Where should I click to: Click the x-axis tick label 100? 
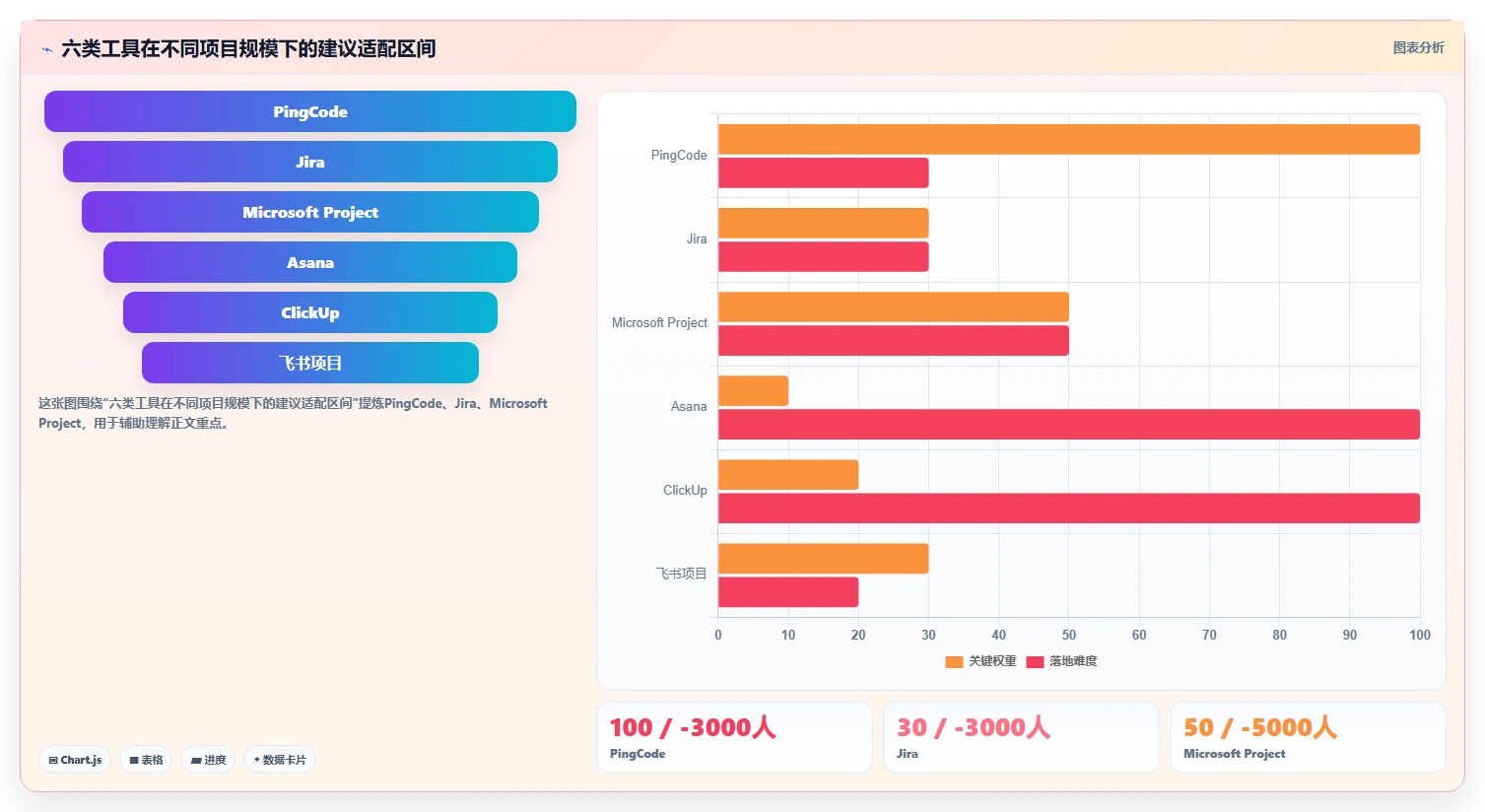1420,635
